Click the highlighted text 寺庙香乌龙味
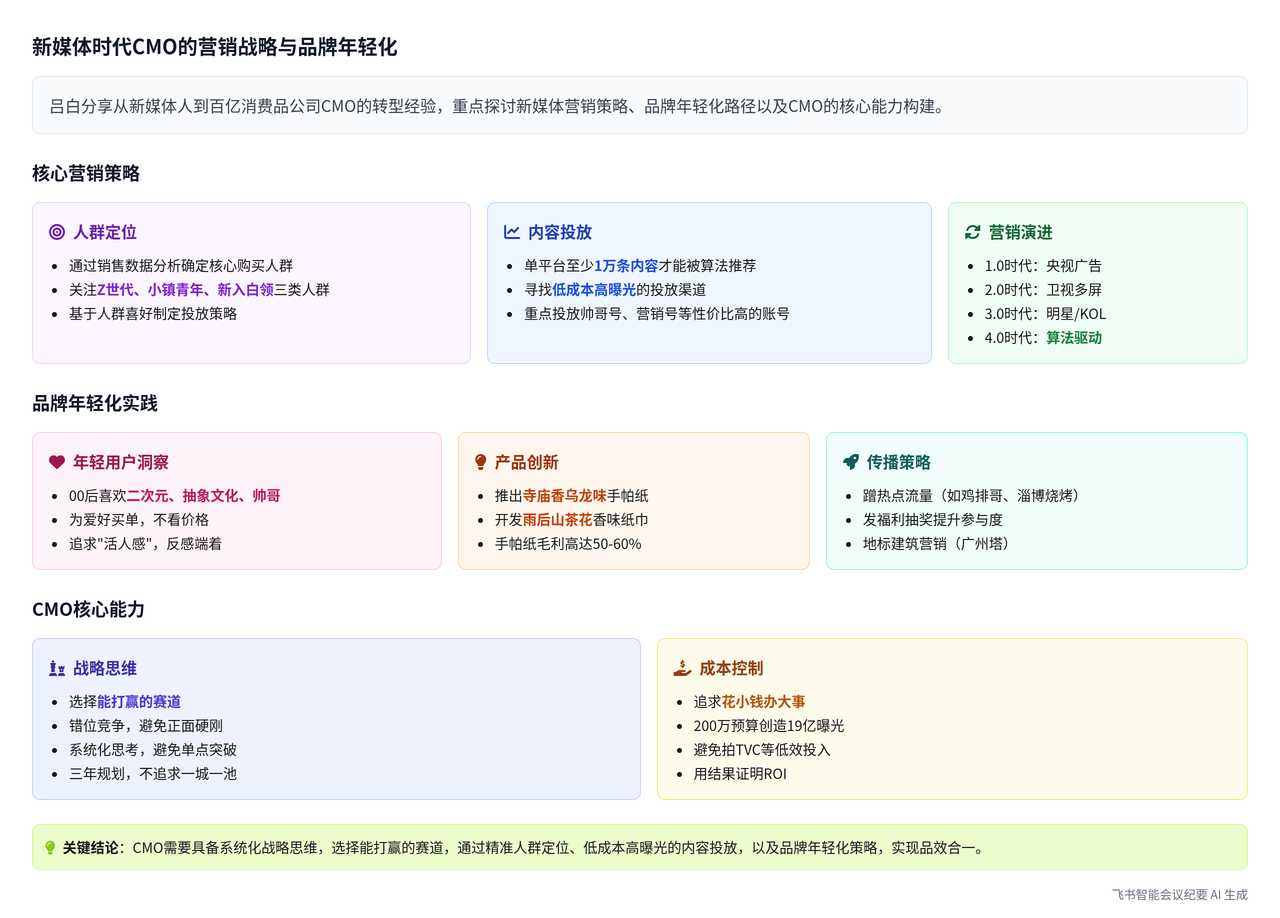The width and height of the screenshot is (1280, 918). (565, 496)
